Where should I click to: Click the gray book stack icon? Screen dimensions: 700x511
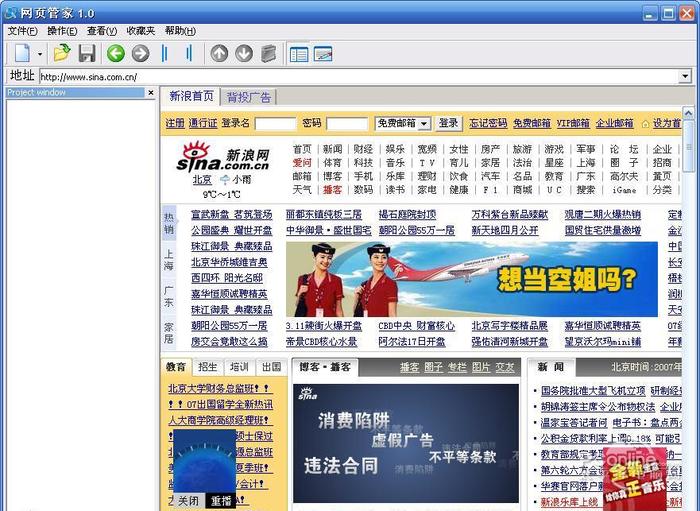click(x=269, y=54)
